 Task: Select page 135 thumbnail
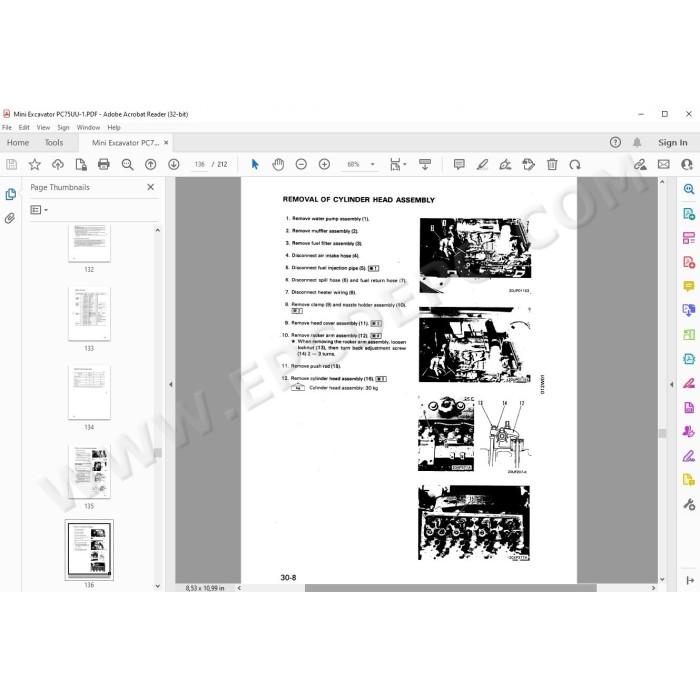(x=89, y=471)
